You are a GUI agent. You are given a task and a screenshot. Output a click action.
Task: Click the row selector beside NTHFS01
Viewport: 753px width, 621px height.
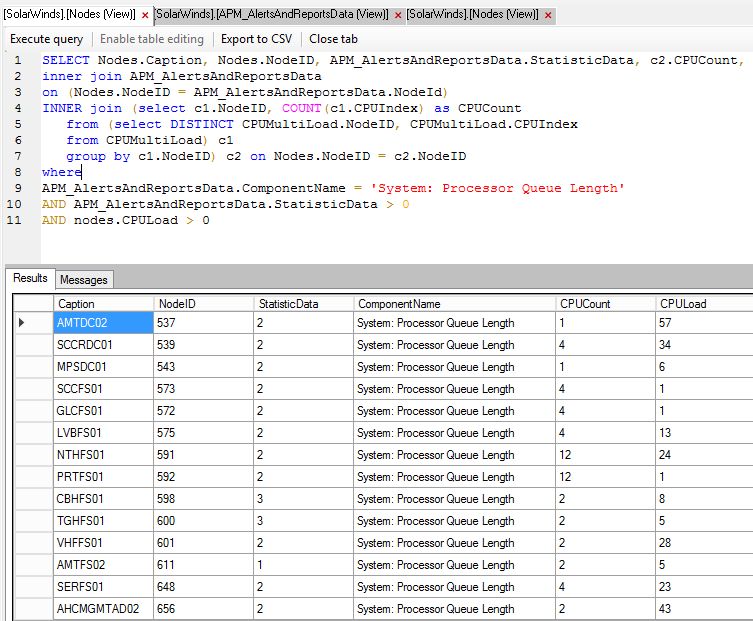pyautogui.click(x=32, y=455)
